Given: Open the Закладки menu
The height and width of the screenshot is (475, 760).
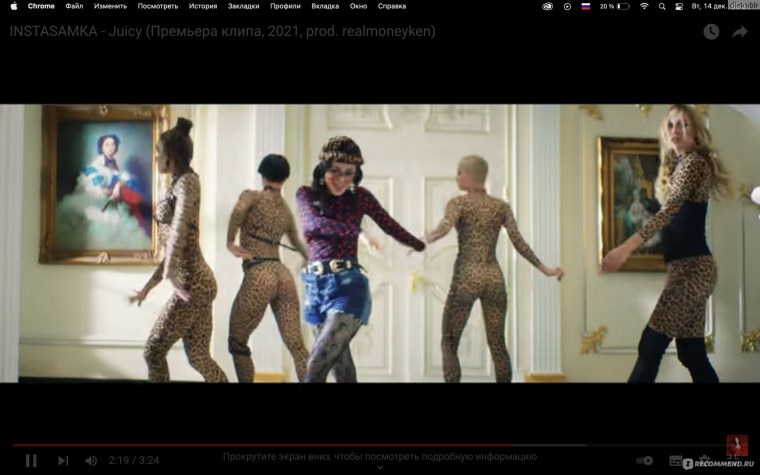Looking at the screenshot, I should click(x=243, y=6).
